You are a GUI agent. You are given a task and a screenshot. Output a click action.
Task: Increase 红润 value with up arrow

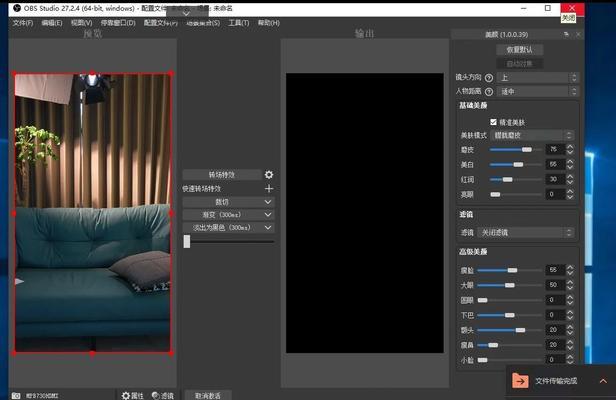570,176
